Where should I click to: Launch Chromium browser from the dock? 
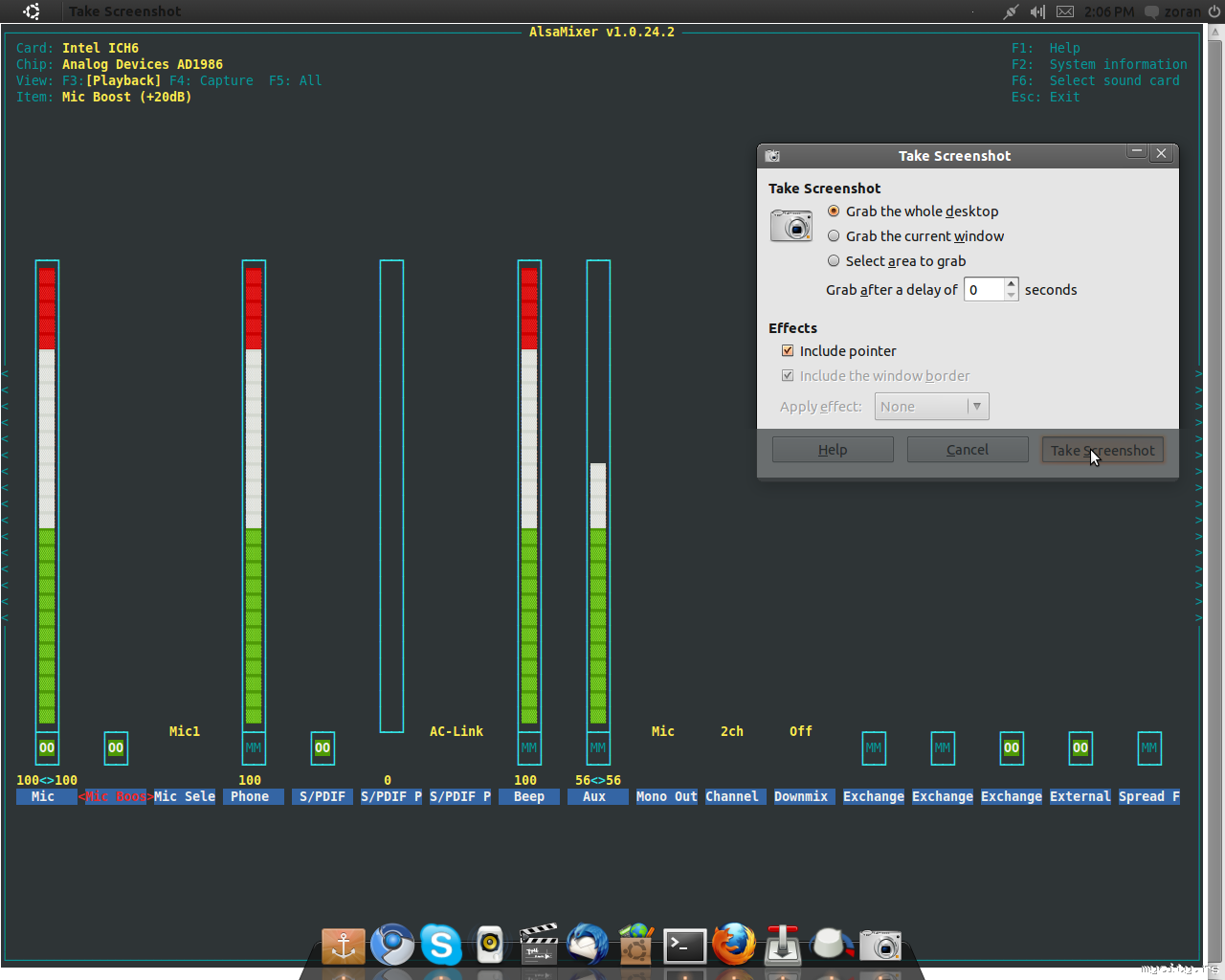click(x=392, y=945)
